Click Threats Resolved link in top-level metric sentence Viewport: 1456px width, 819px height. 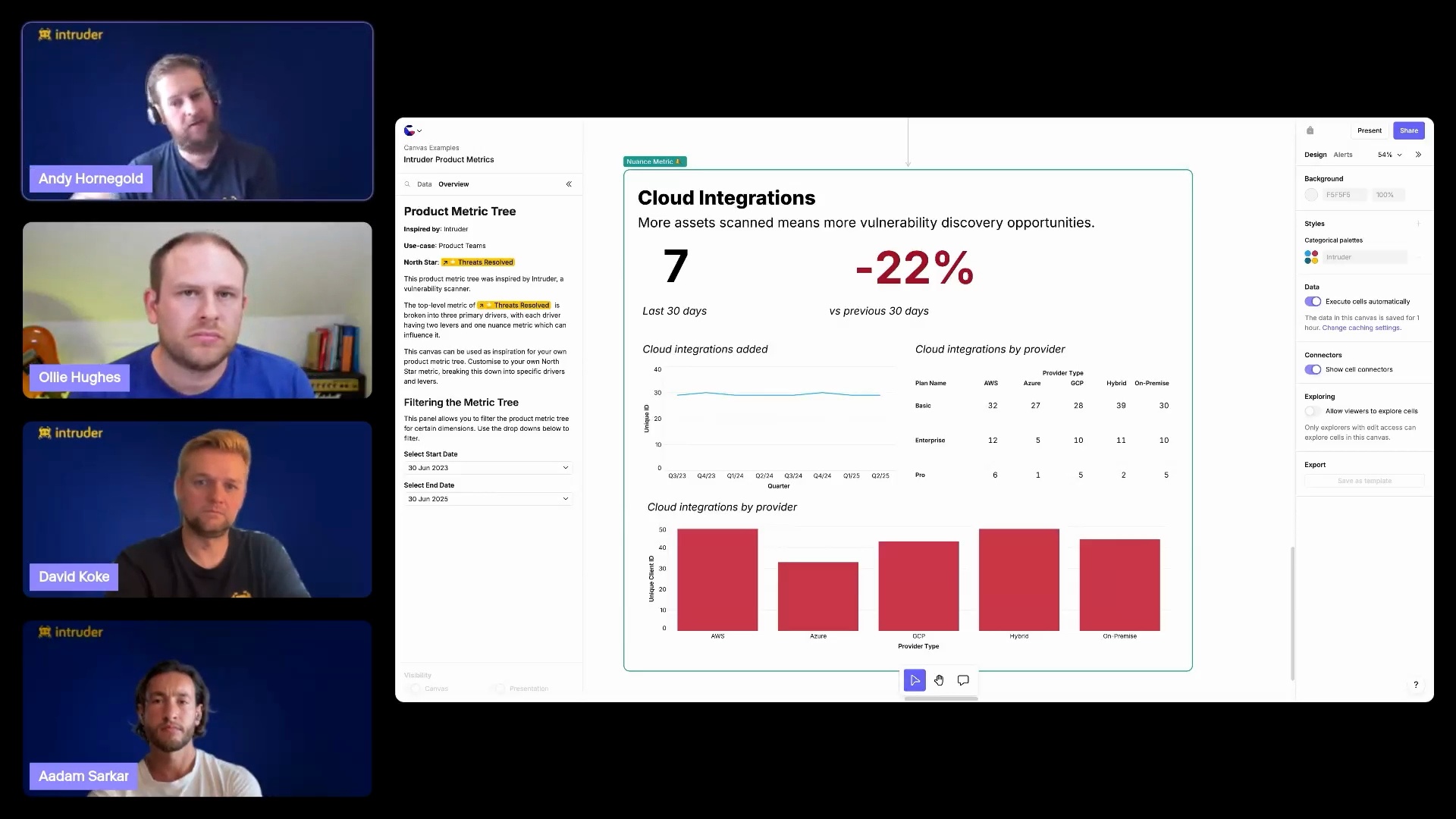coord(514,306)
